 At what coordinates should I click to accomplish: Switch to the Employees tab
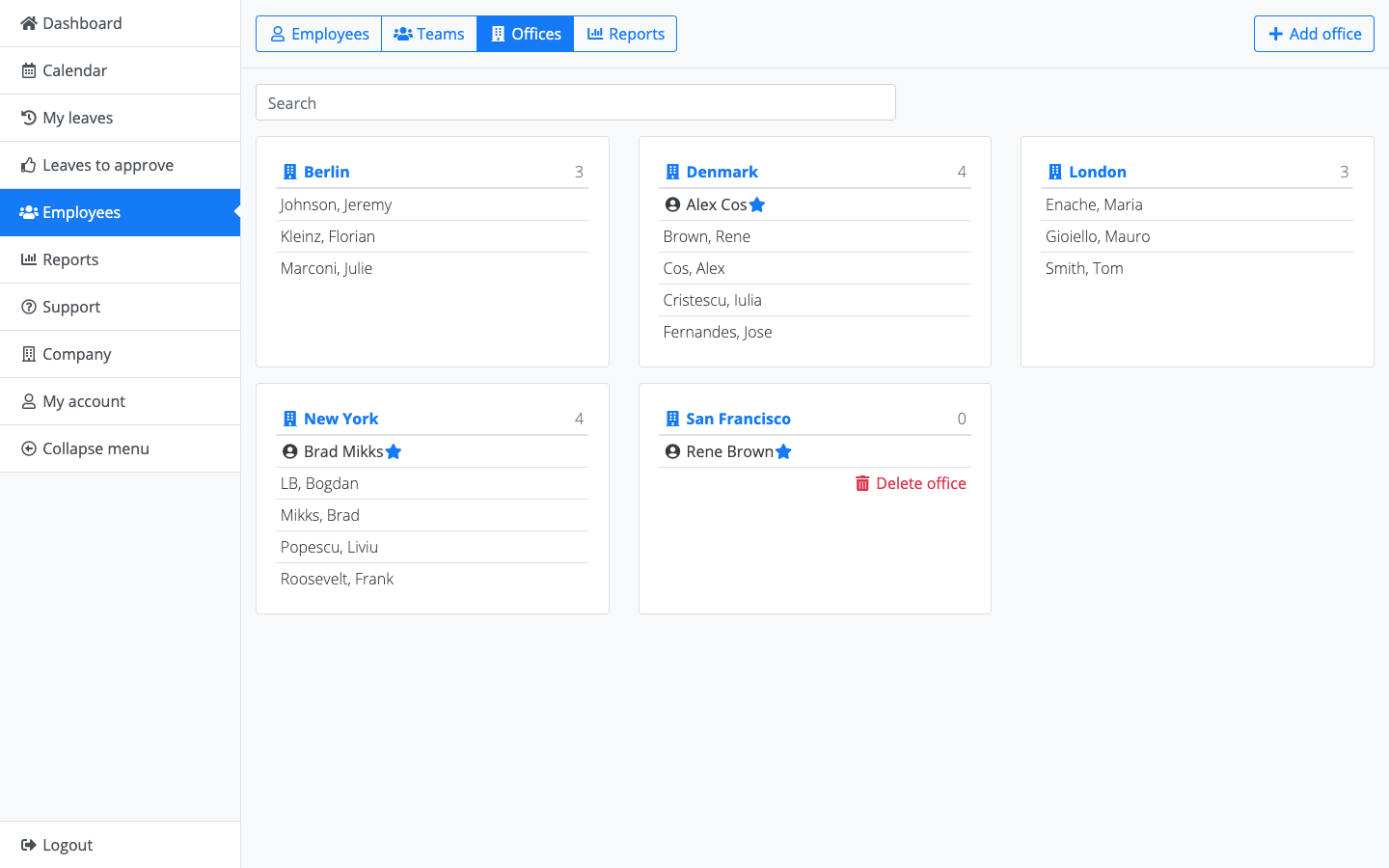coord(318,34)
